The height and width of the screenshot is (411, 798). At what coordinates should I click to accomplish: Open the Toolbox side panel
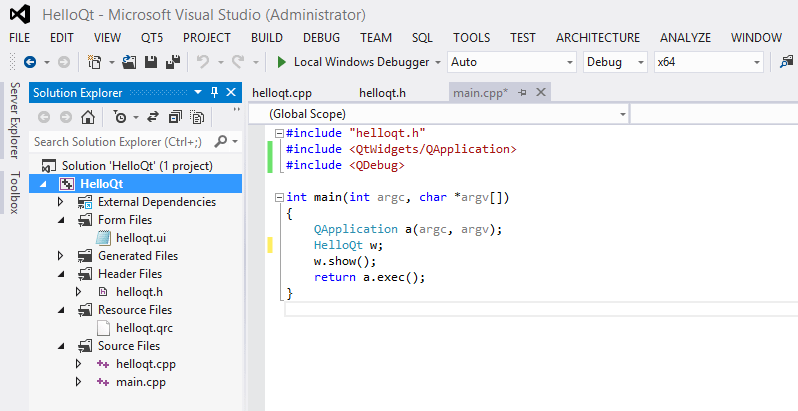pyautogui.click(x=14, y=193)
